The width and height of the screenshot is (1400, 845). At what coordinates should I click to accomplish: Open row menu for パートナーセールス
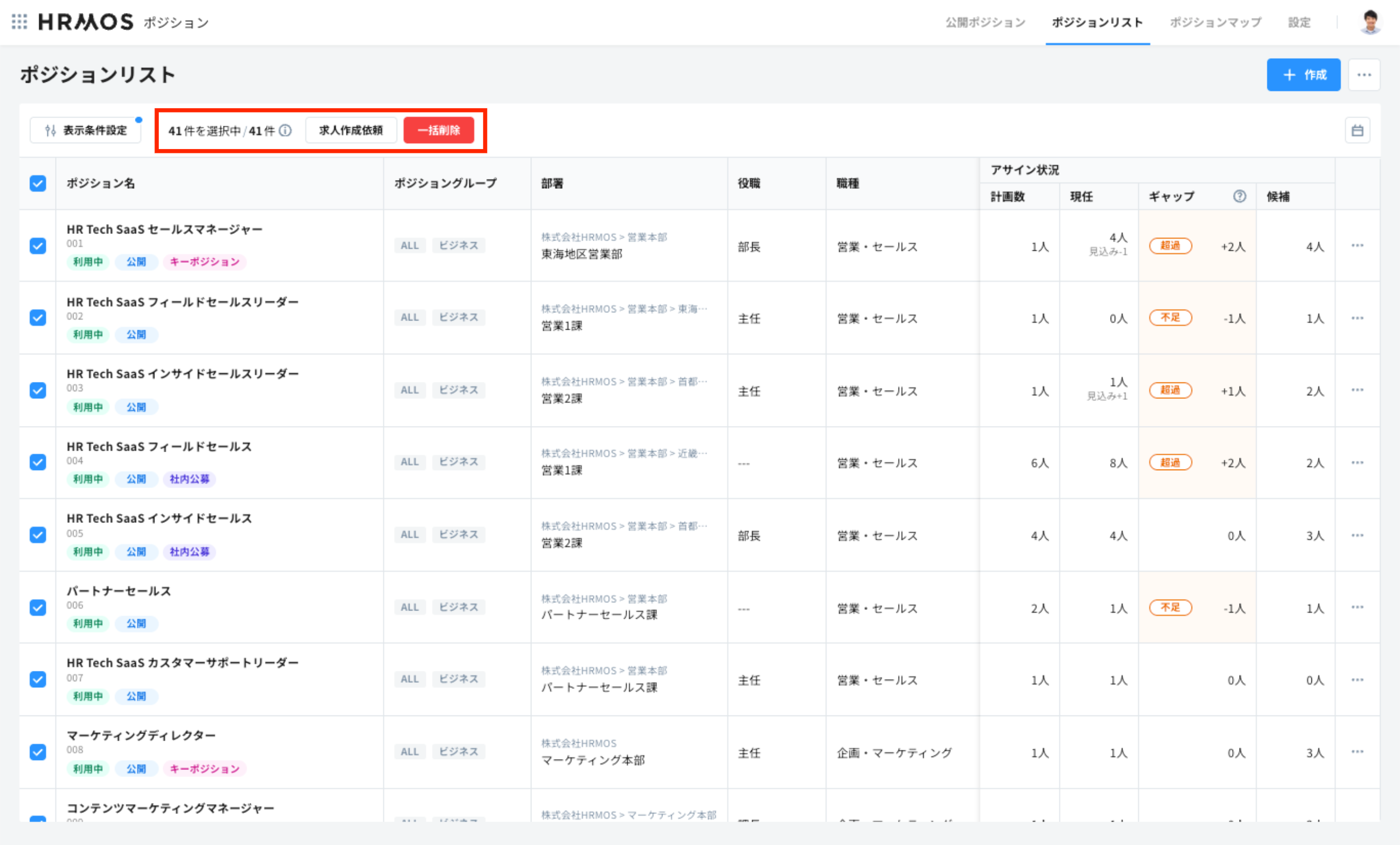point(1358,607)
